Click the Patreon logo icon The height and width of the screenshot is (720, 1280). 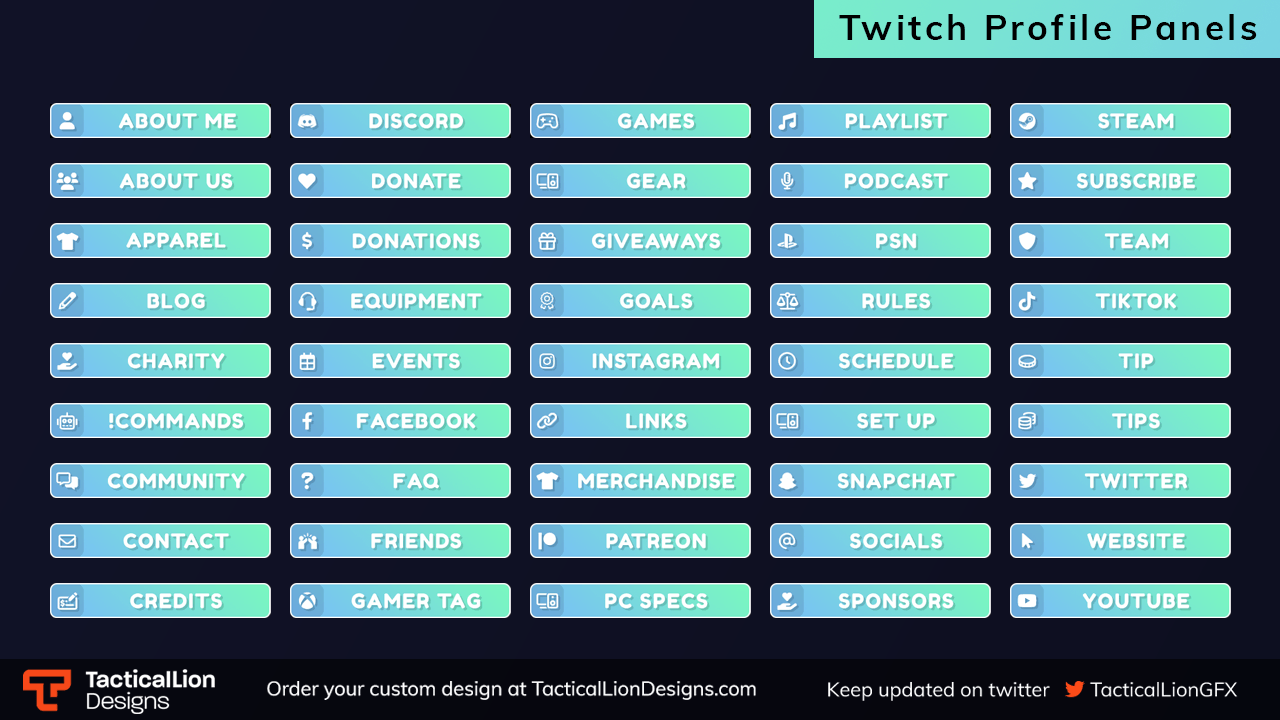(547, 541)
